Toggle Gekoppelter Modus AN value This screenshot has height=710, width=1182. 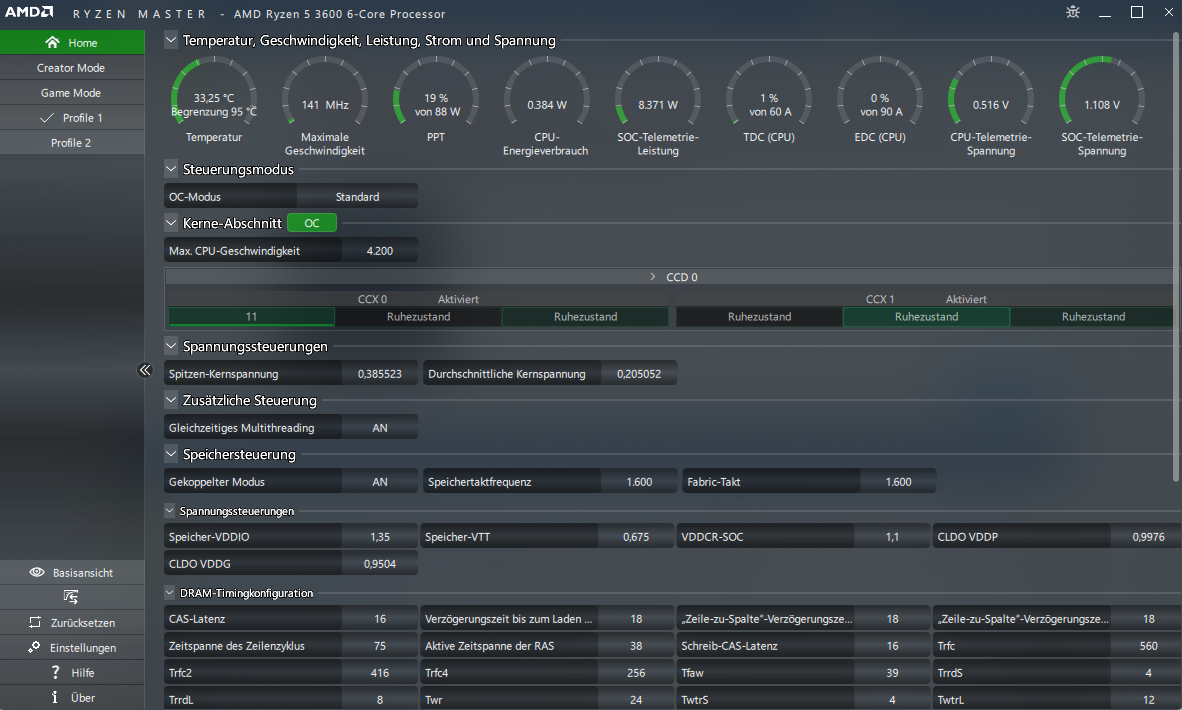[380, 482]
